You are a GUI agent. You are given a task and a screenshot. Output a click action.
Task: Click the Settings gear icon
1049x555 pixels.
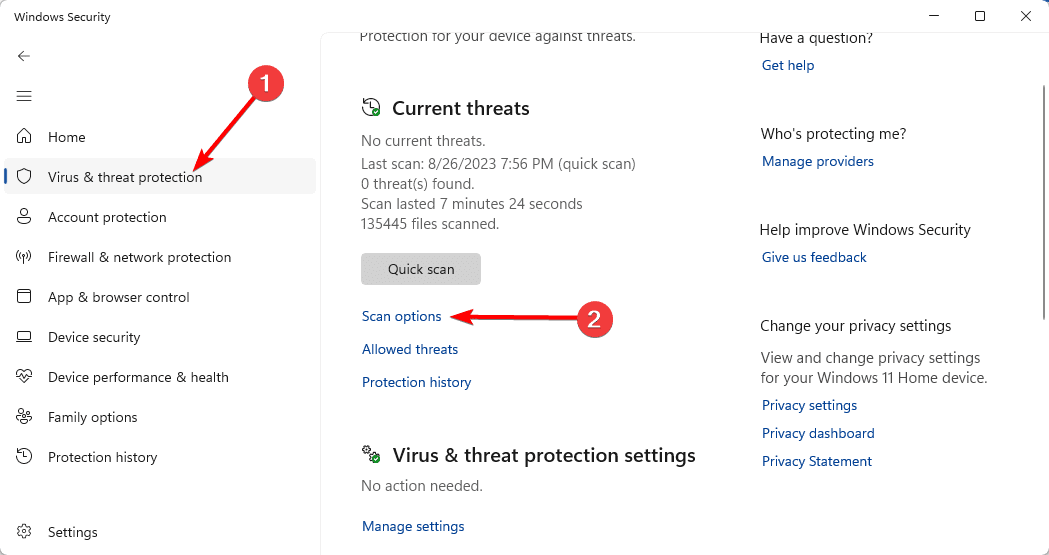coord(24,532)
